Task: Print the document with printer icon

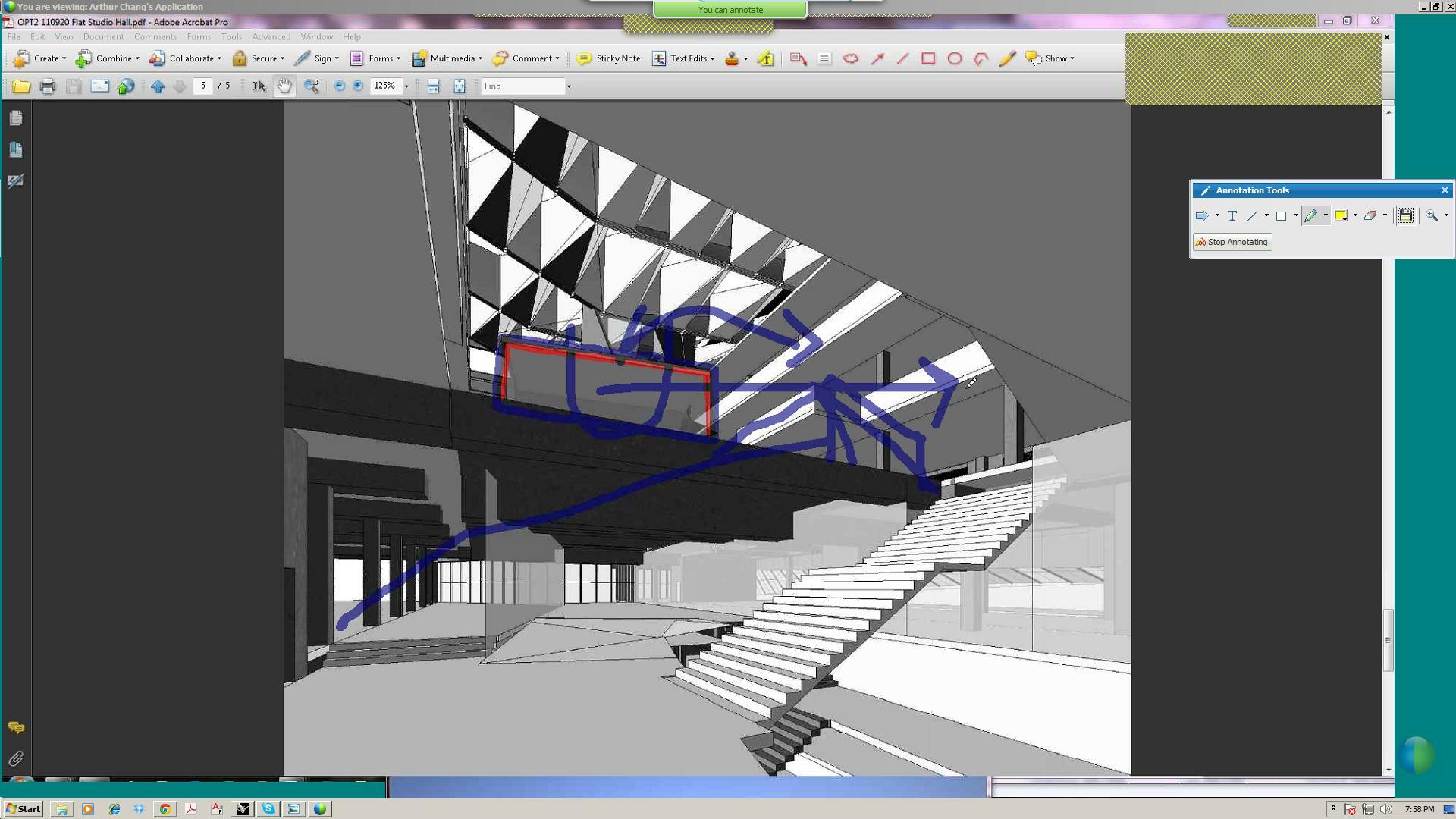Action: (x=47, y=86)
